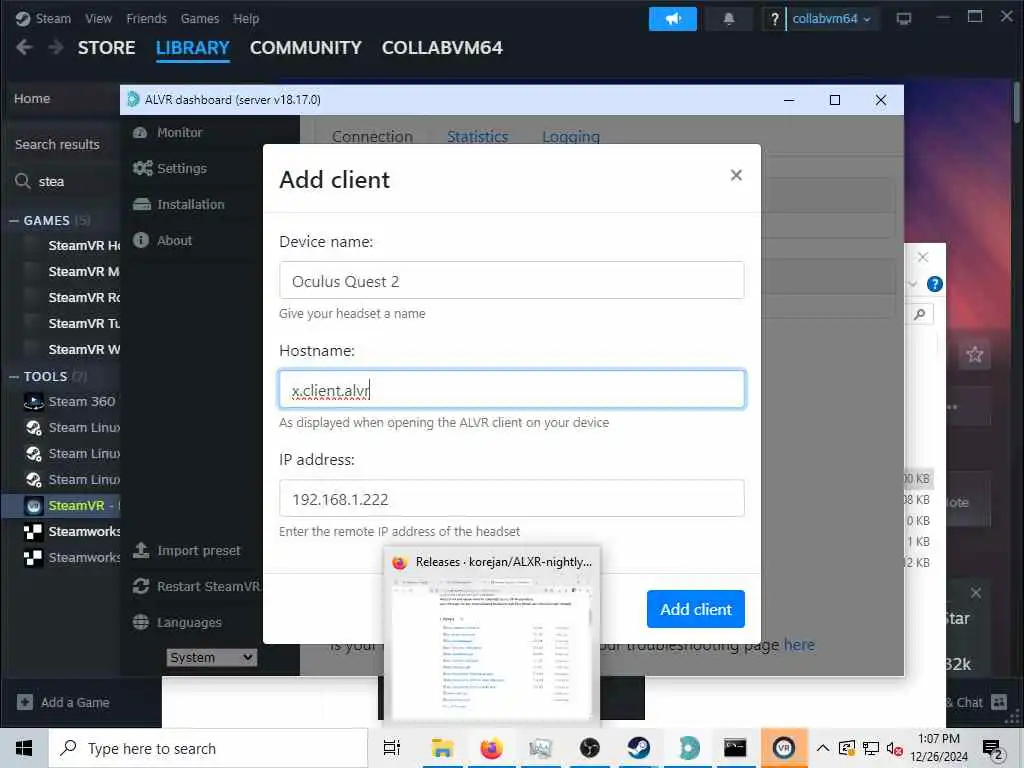Open the View menu in Steam
This screenshot has height=768, width=1024.
pos(98,18)
